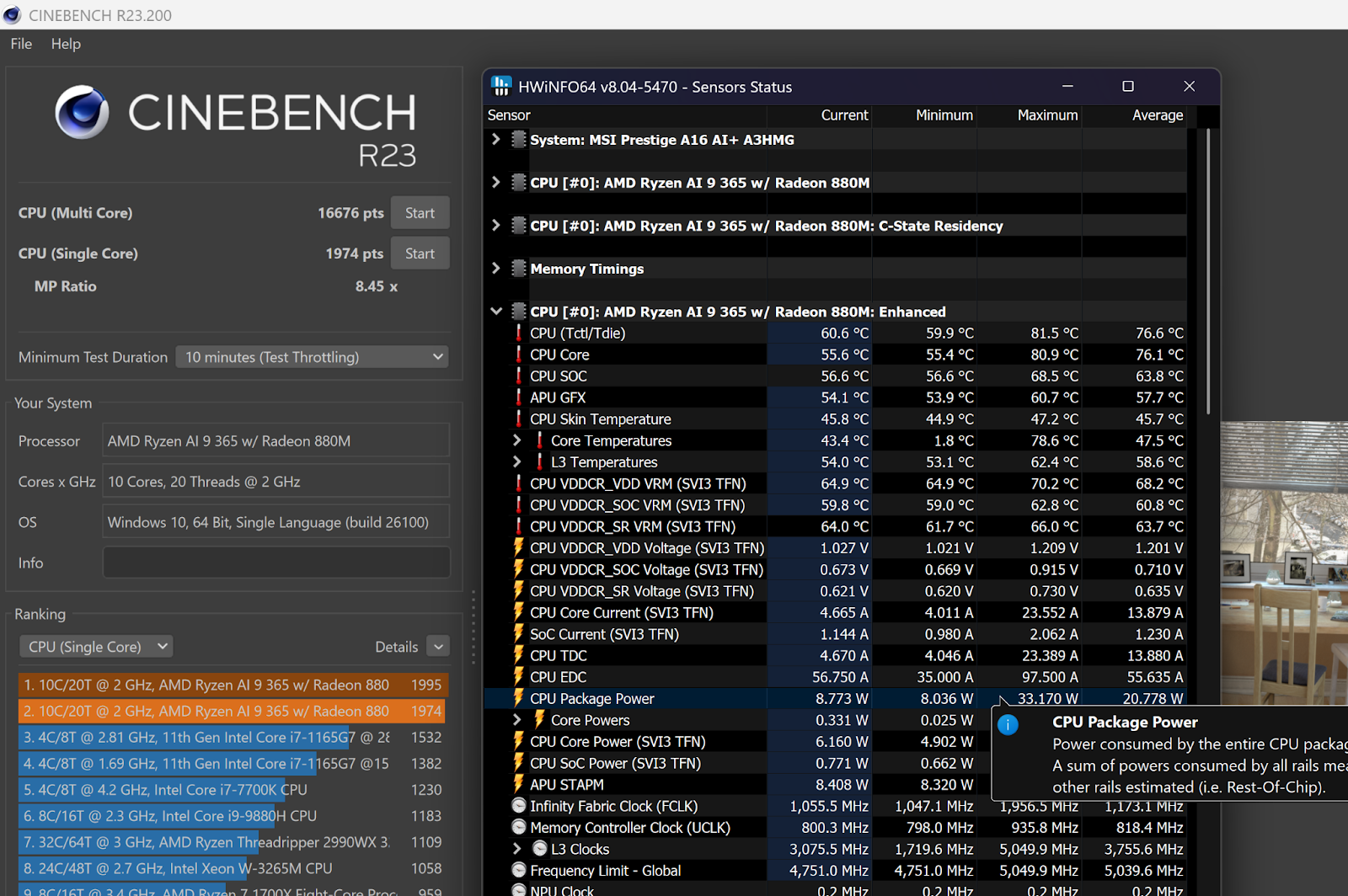Click the lightning icon for CPU VDDCR_VDD Voltage

pyautogui.click(x=519, y=547)
